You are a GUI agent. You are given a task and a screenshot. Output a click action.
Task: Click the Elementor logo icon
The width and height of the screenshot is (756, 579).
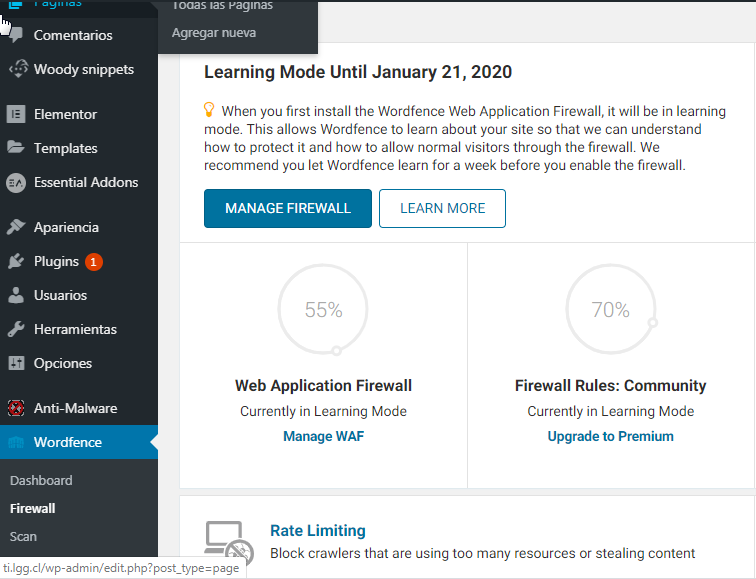16,114
